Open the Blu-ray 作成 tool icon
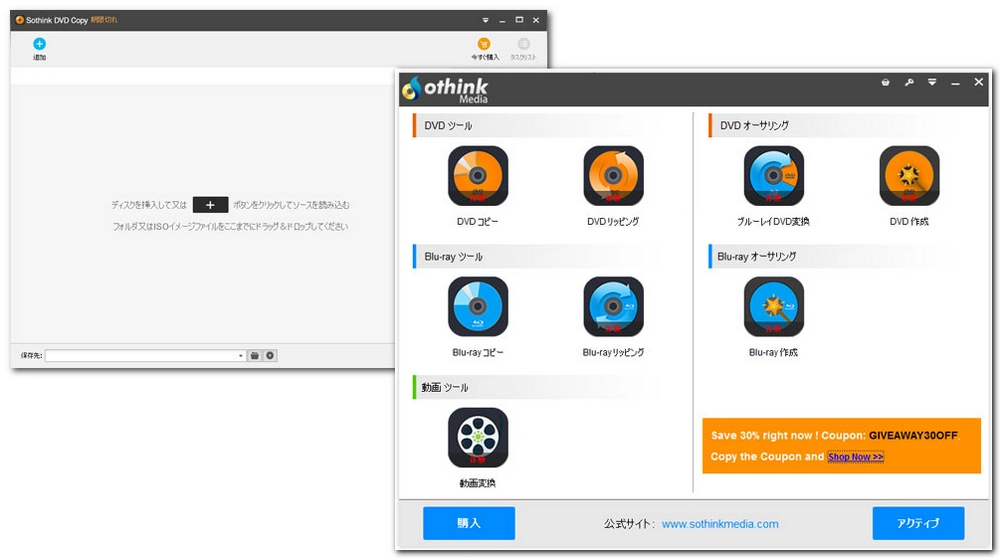The height and width of the screenshot is (558, 1000). pos(774,307)
